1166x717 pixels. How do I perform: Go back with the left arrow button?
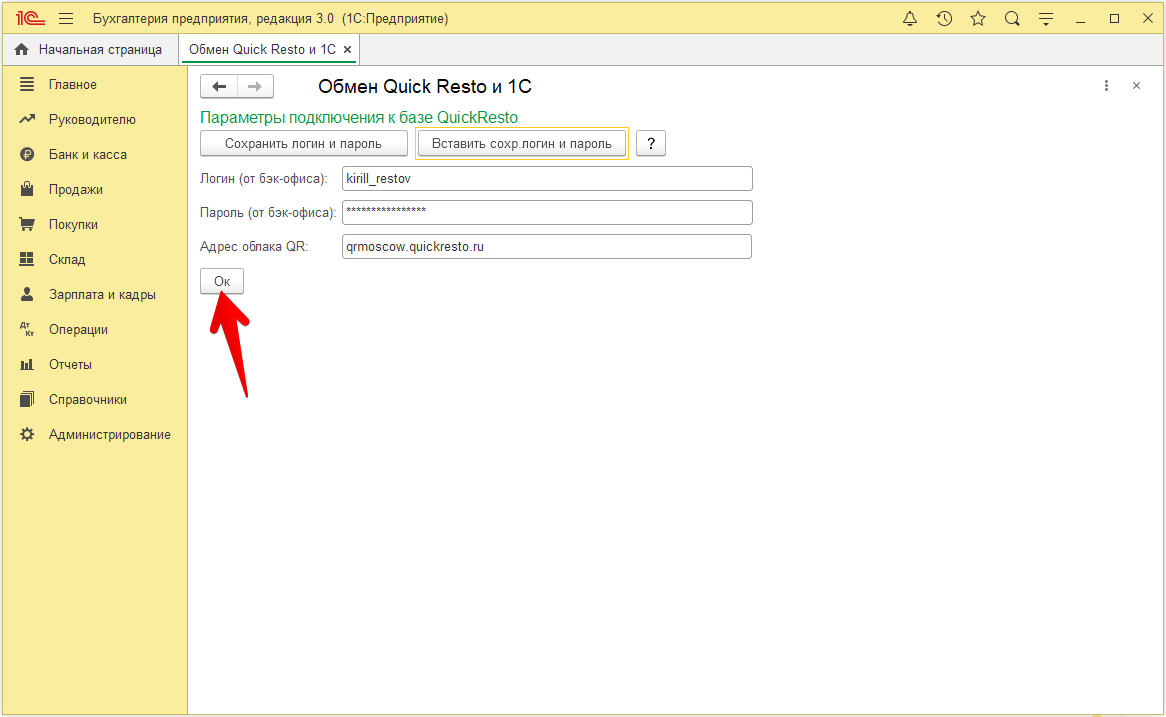click(x=219, y=86)
